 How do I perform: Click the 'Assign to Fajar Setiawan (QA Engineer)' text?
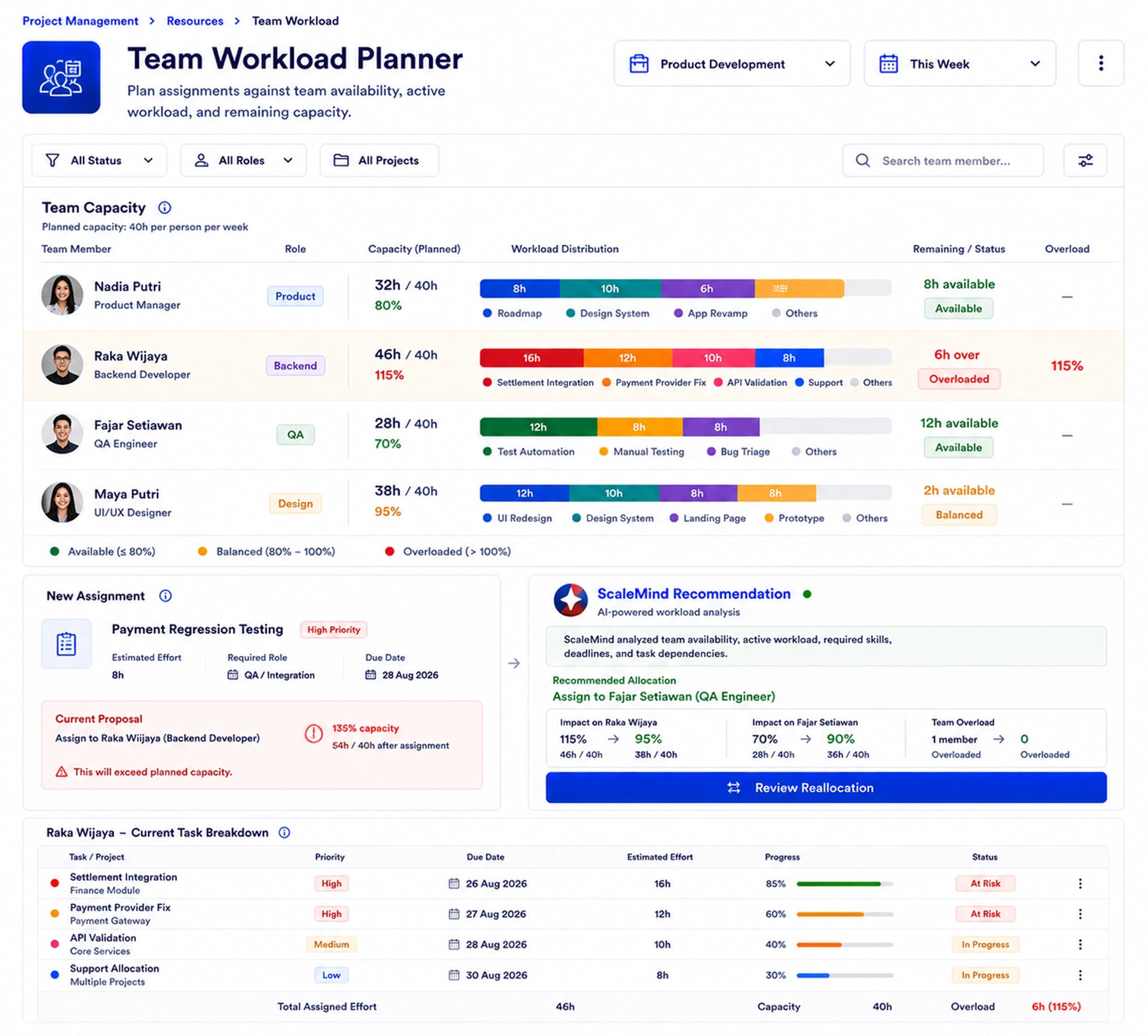[x=664, y=696]
